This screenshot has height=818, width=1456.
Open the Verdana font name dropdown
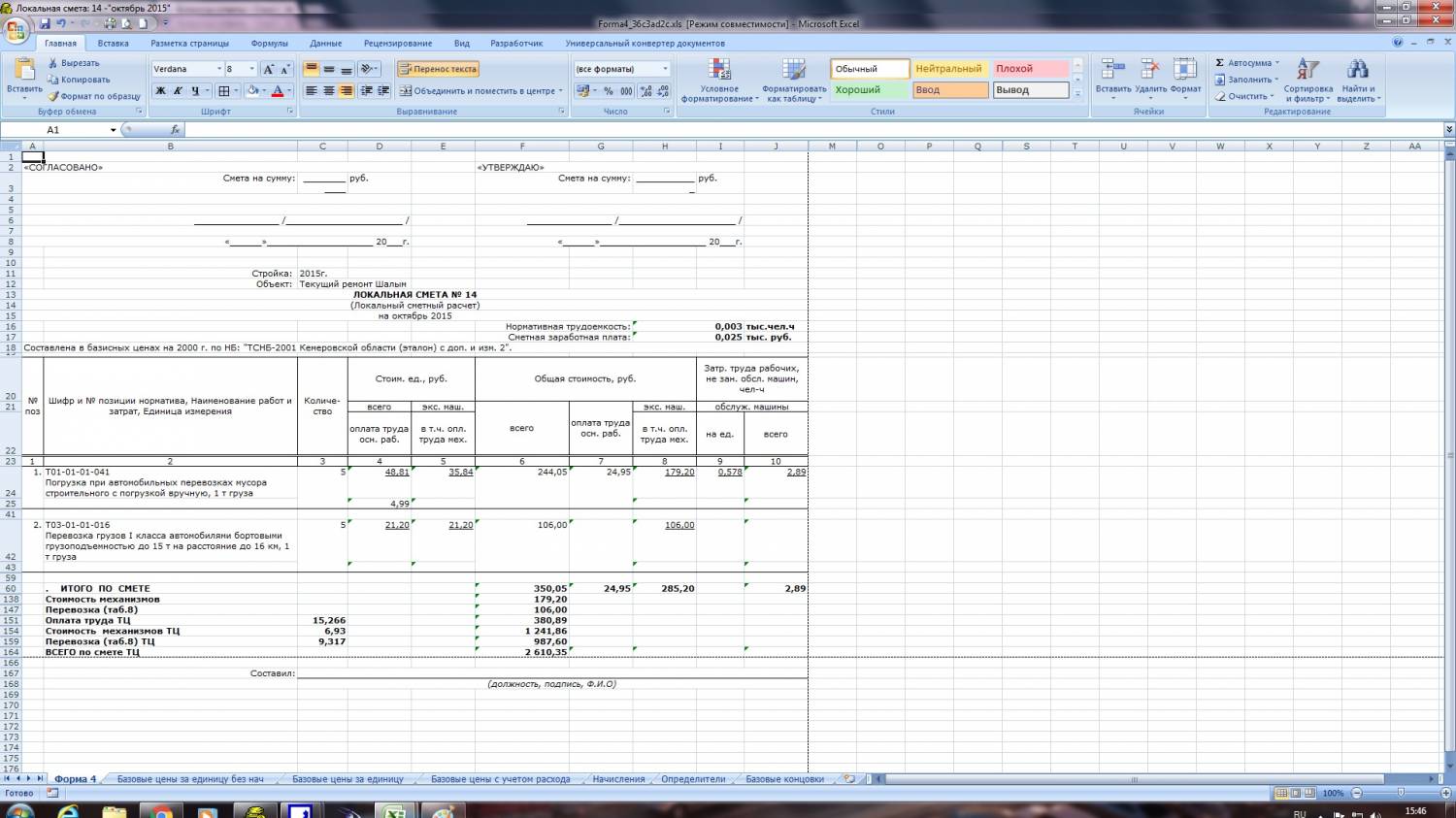[x=217, y=69]
